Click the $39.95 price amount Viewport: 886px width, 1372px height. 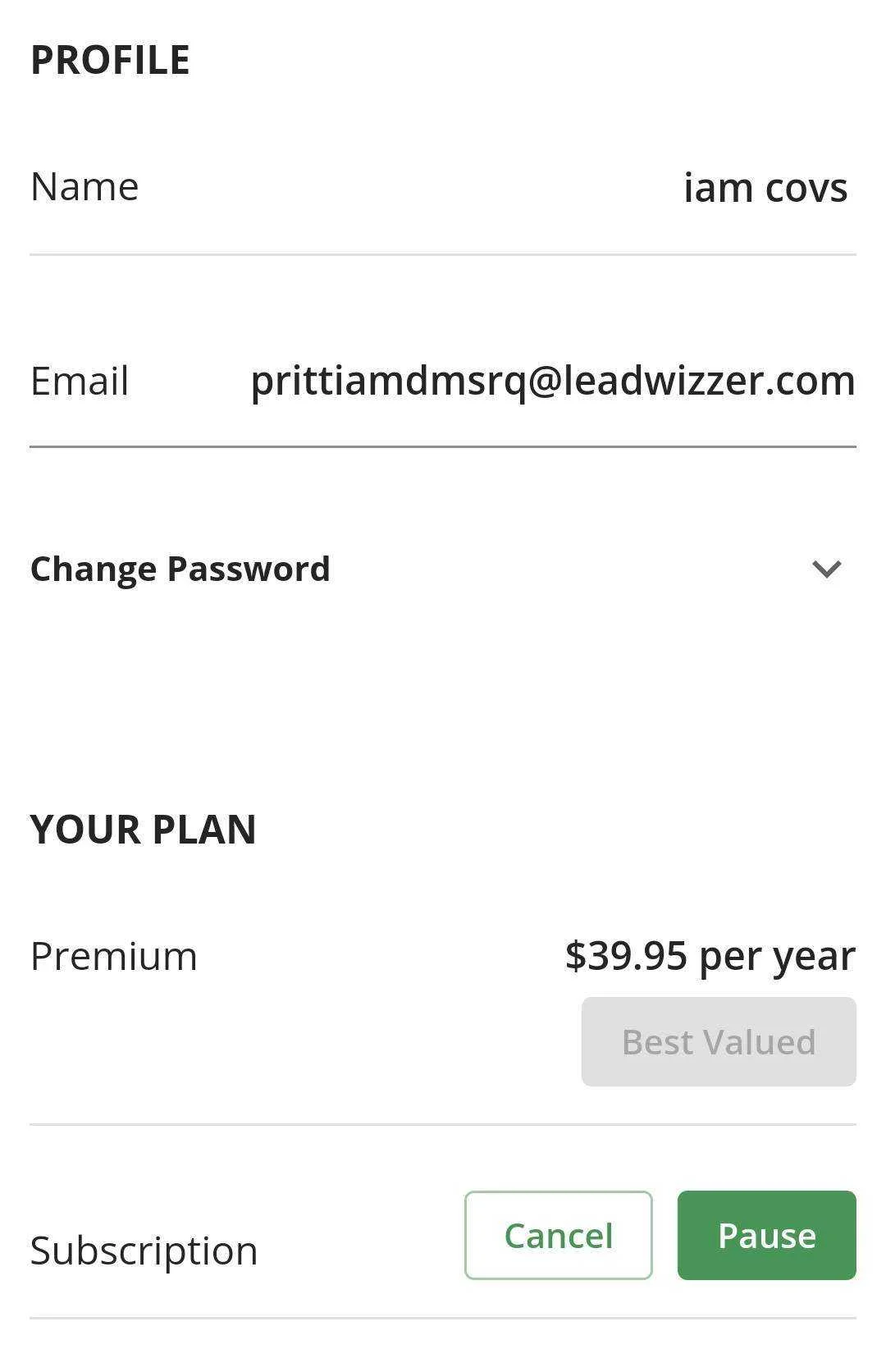[626, 955]
